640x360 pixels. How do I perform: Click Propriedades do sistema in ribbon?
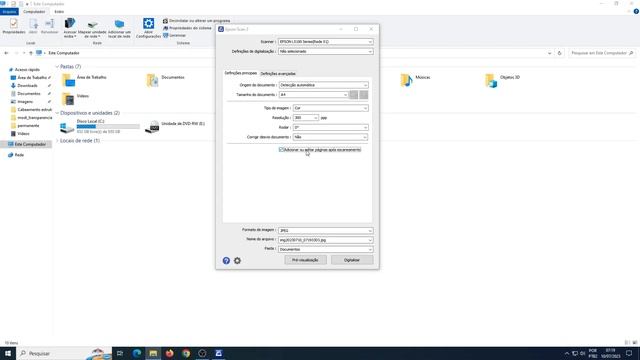point(187,28)
